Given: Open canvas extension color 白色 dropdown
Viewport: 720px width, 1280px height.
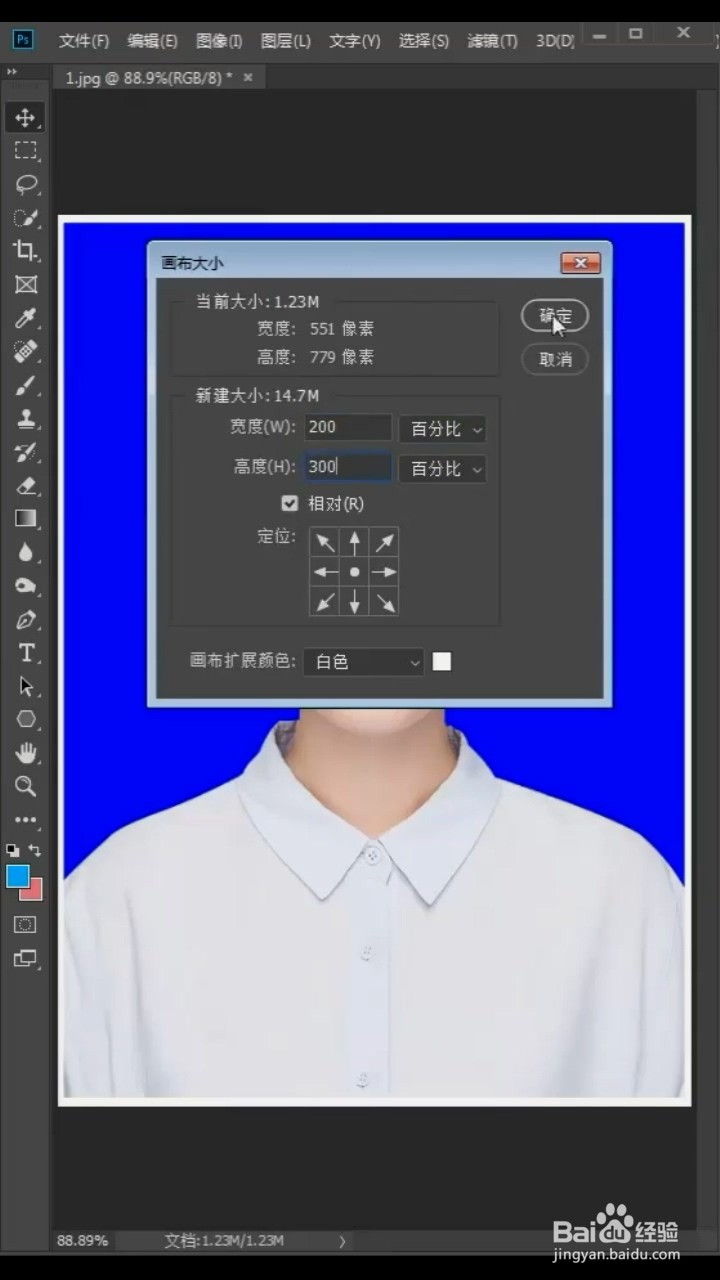Looking at the screenshot, I should [x=364, y=662].
